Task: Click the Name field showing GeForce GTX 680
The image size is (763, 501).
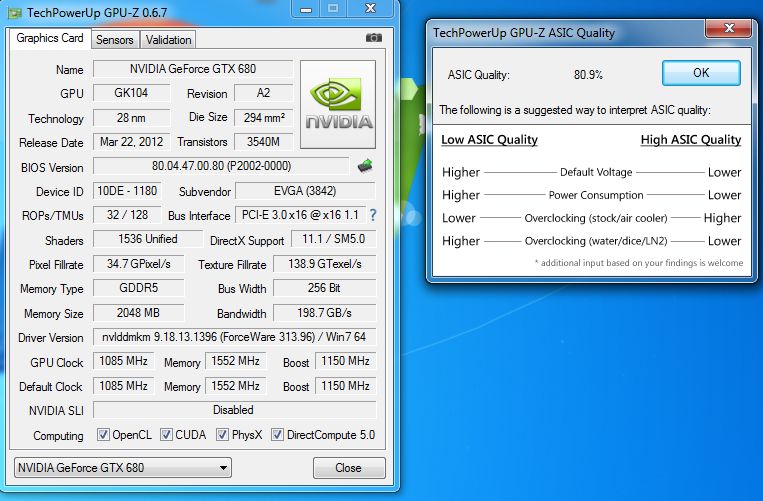Action: (x=193, y=69)
